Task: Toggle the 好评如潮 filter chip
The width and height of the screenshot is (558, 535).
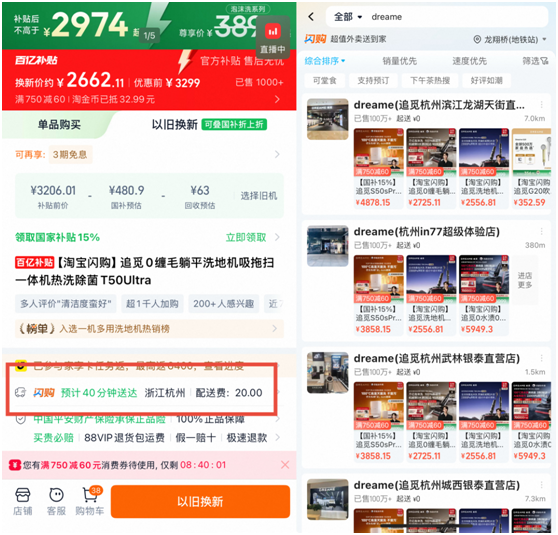Action: pos(486,80)
